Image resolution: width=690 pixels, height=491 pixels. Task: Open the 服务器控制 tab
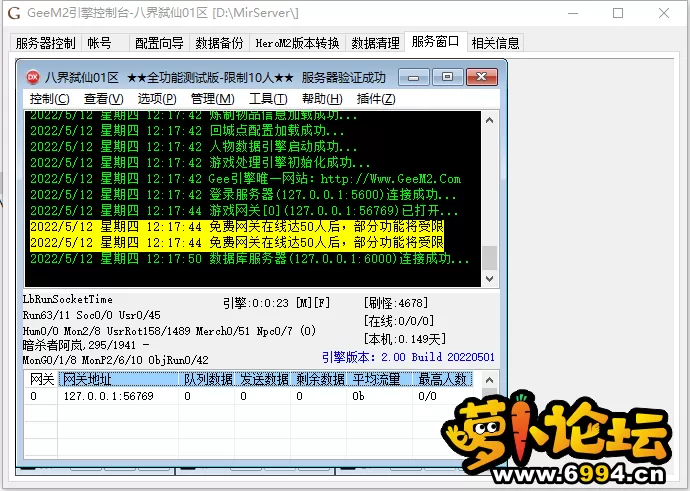click(45, 43)
